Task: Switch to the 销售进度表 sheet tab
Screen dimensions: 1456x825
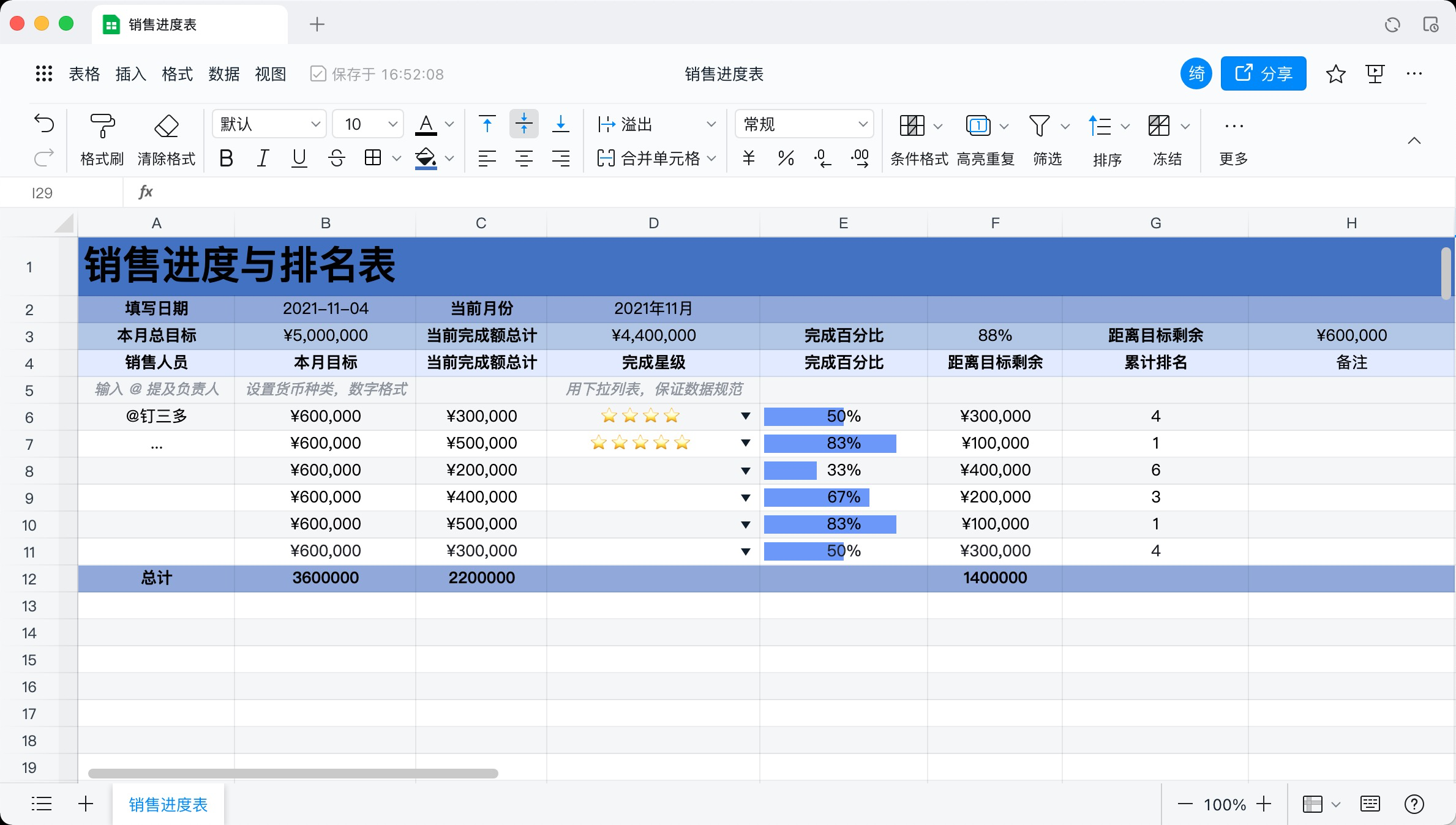Action: (167, 804)
